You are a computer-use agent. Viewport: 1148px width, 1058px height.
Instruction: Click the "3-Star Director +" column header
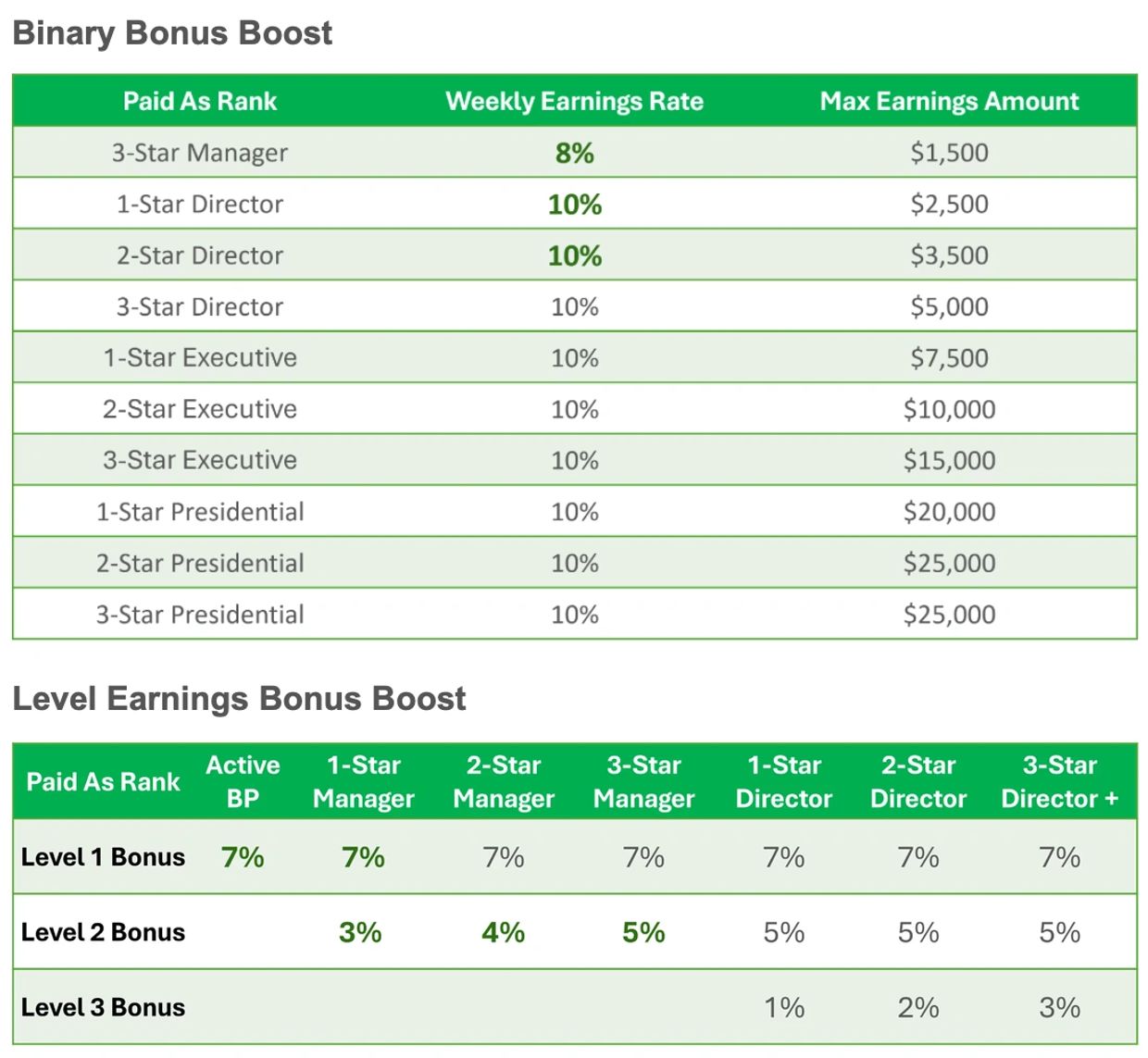[x=1059, y=781]
